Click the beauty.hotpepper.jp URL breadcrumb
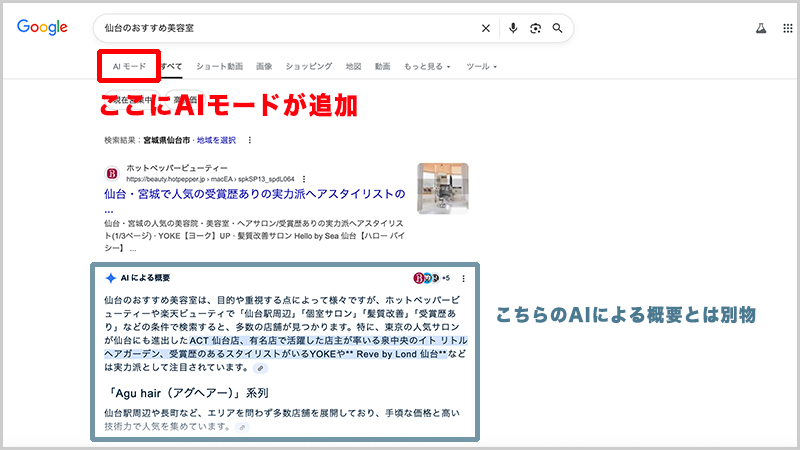 (x=210, y=179)
